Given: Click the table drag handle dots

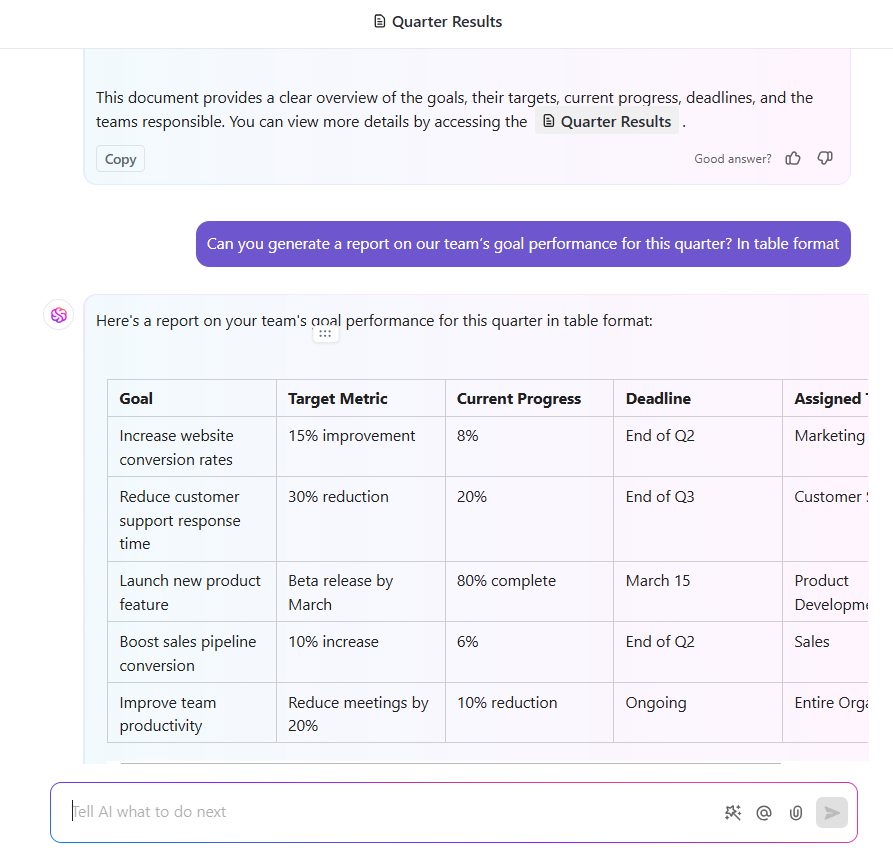Looking at the screenshot, I should (x=325, y=334).
